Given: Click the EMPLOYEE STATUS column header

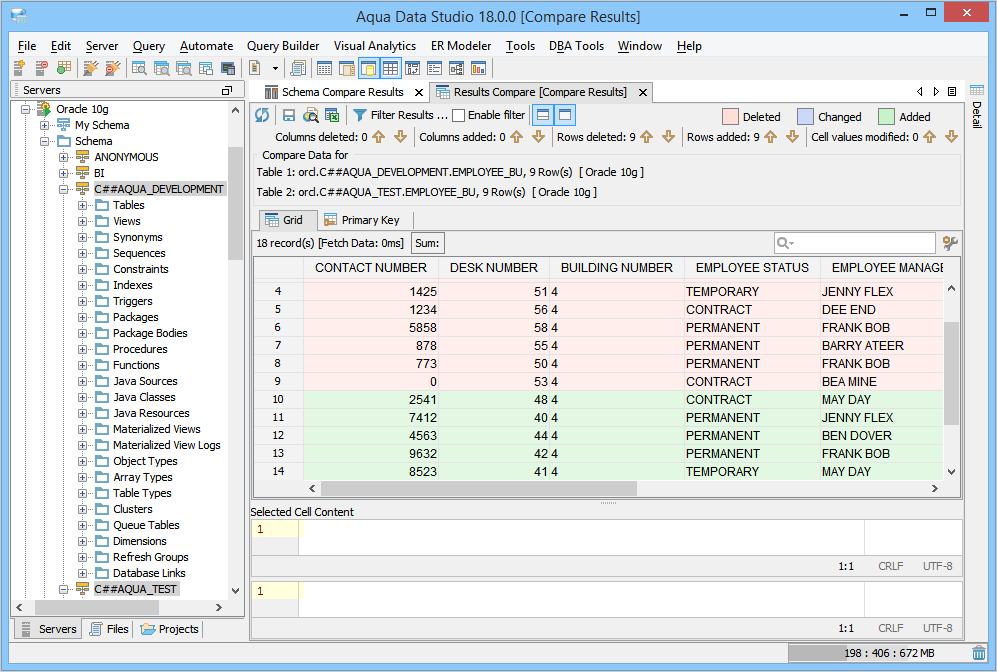Looking at the screenshot, I should (x=752, y=268).
